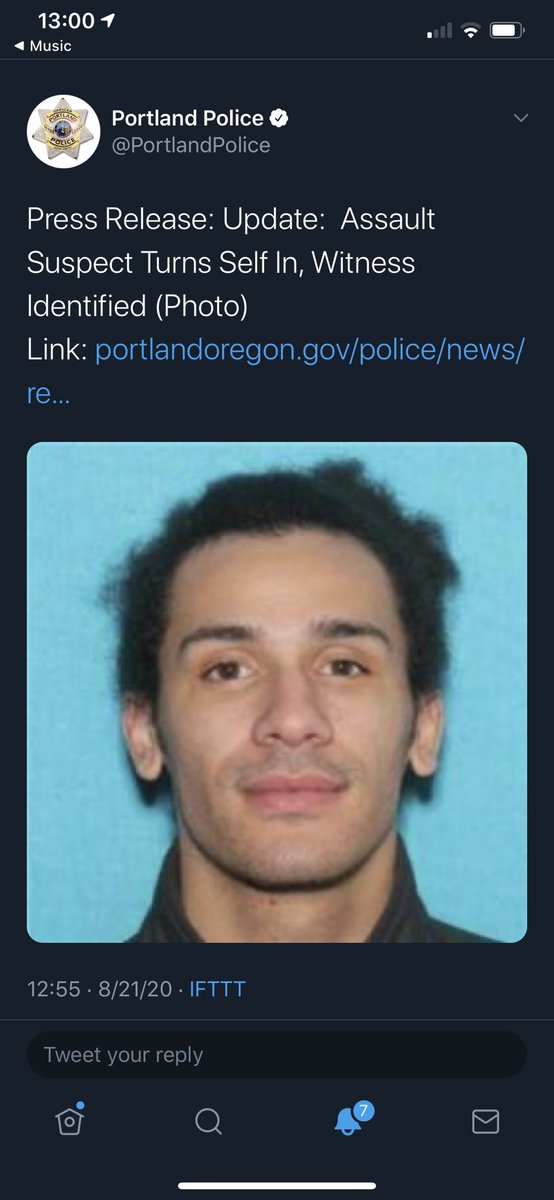Open the Home tab icon
Image resolution: width=554 pixels, height=1200 pixels.
tap(69, 1121)
